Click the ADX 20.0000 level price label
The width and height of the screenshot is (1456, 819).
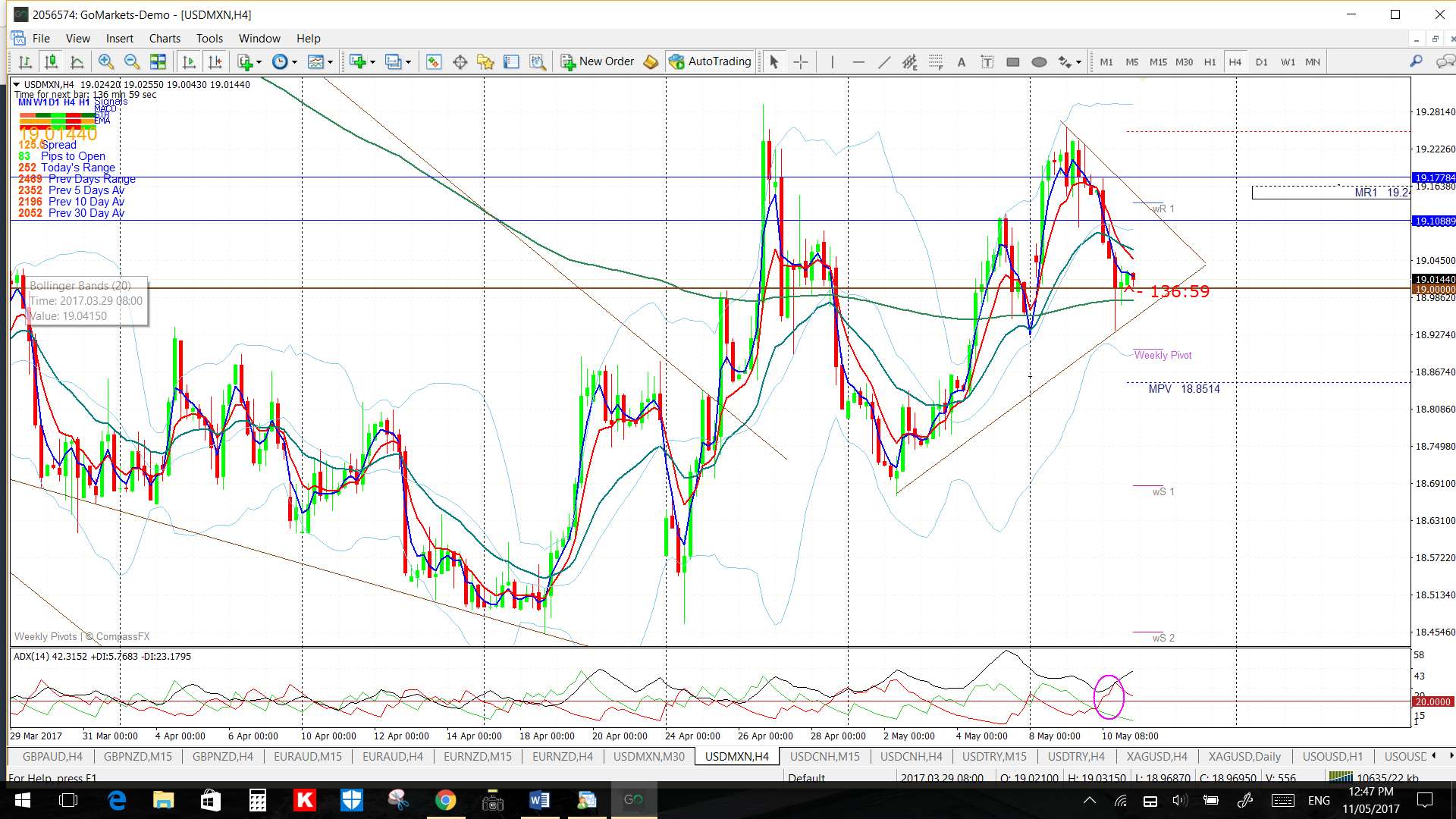point(1432,702)
